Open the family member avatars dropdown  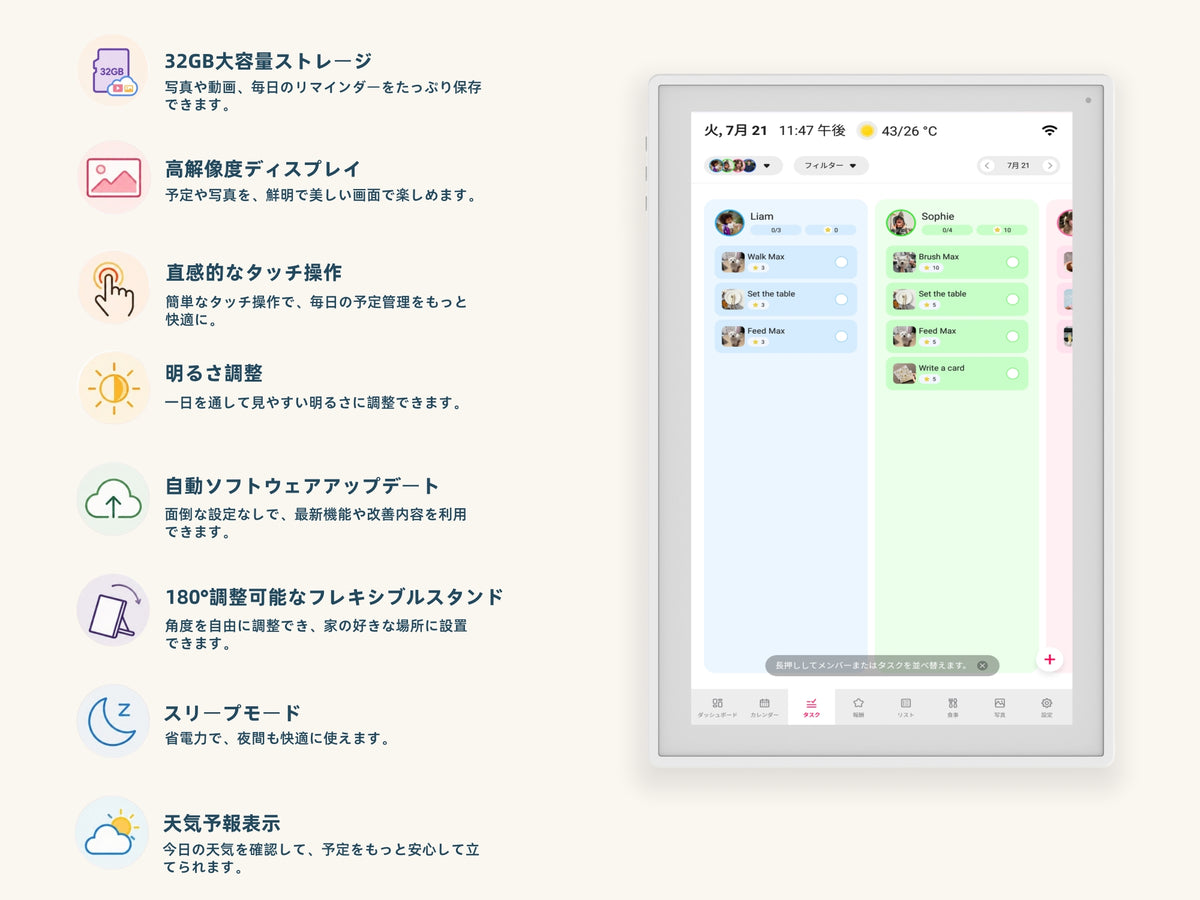coord(743,166)
